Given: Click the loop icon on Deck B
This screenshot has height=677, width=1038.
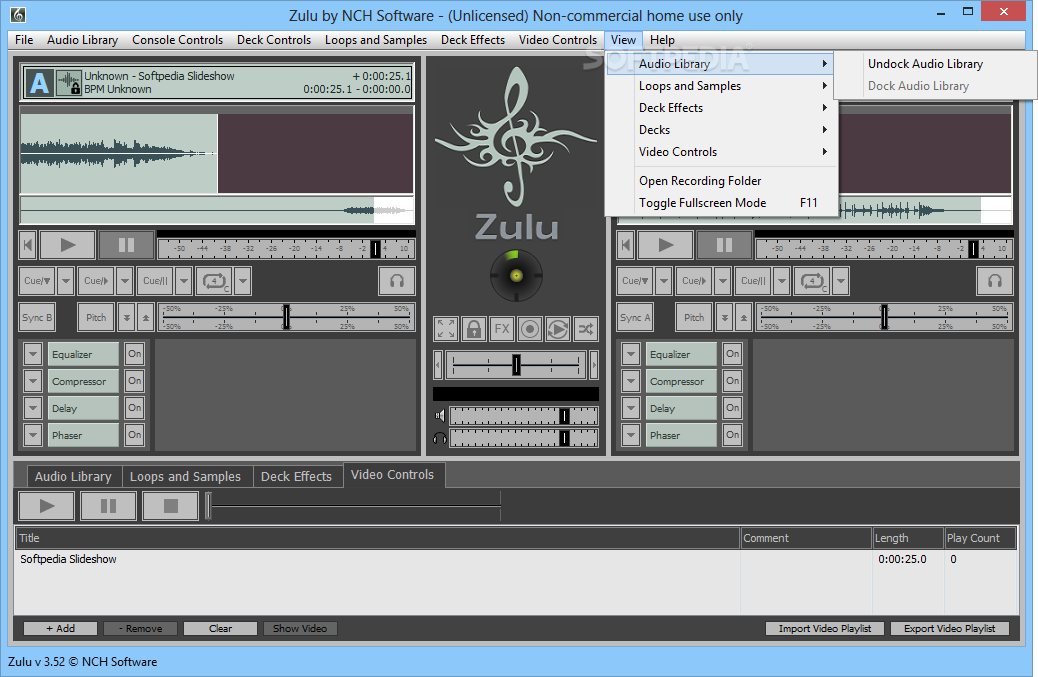Looking at the screenshot, I should click(x=812, y=281).
